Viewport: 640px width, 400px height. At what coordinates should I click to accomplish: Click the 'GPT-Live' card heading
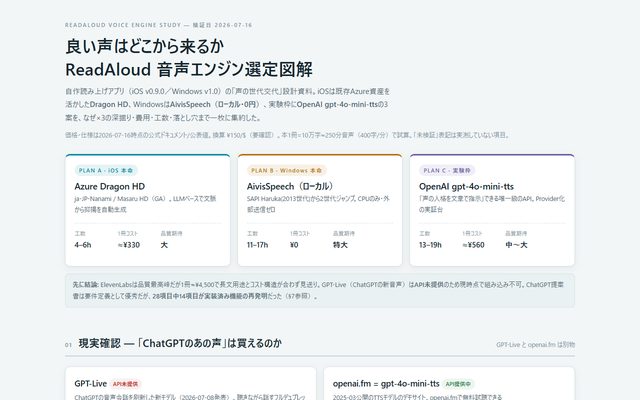point(91,384)
